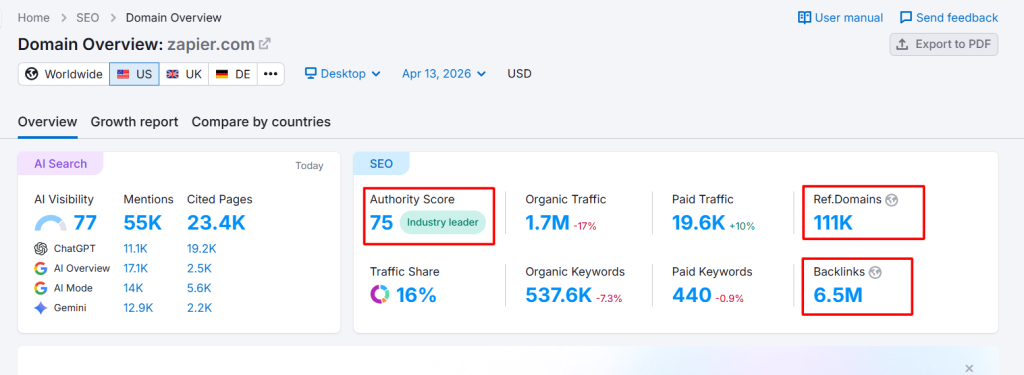Click the ChatGPT logo icon
This screenshot has height=375, width=1024.
[41, 249]
